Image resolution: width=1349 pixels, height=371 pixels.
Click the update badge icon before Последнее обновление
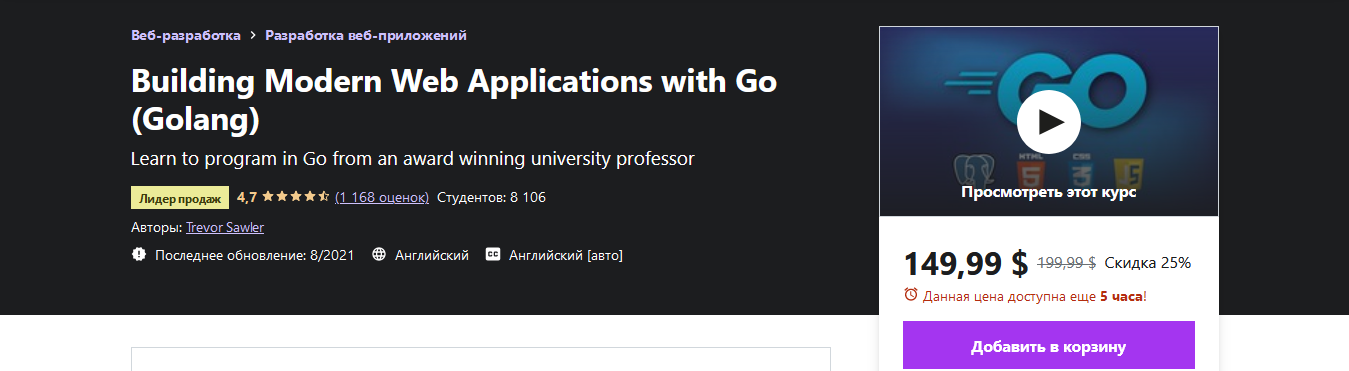click(x=139, y=255)
